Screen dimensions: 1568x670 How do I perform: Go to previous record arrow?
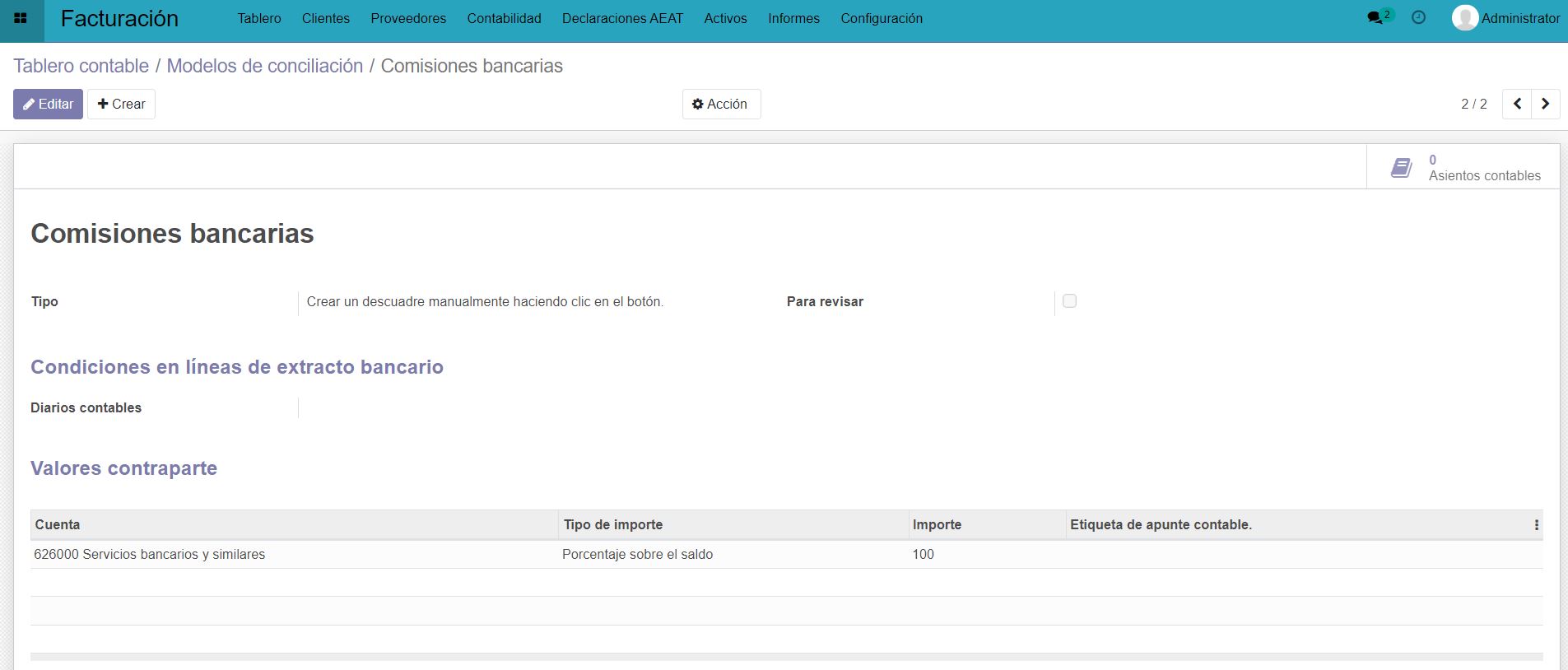pos(1517,104)
